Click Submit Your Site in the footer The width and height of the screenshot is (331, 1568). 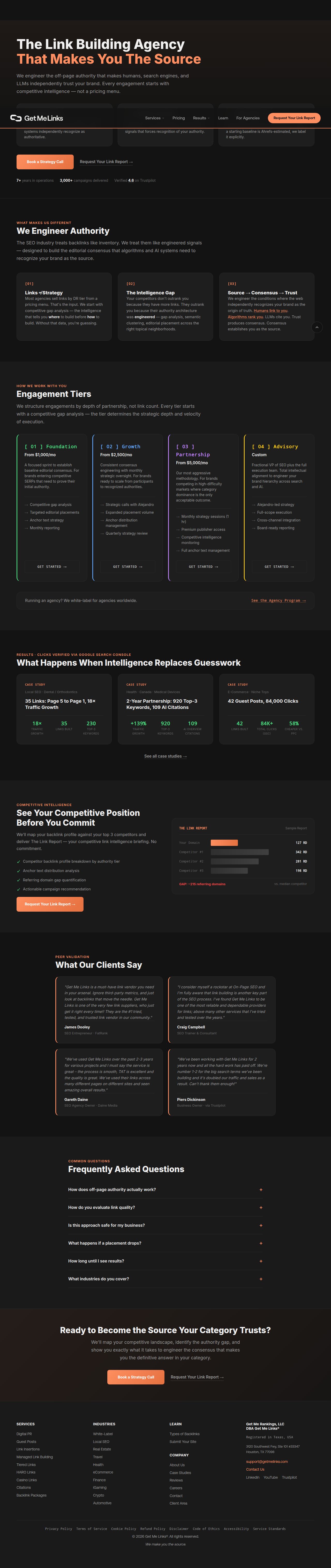183,1441
